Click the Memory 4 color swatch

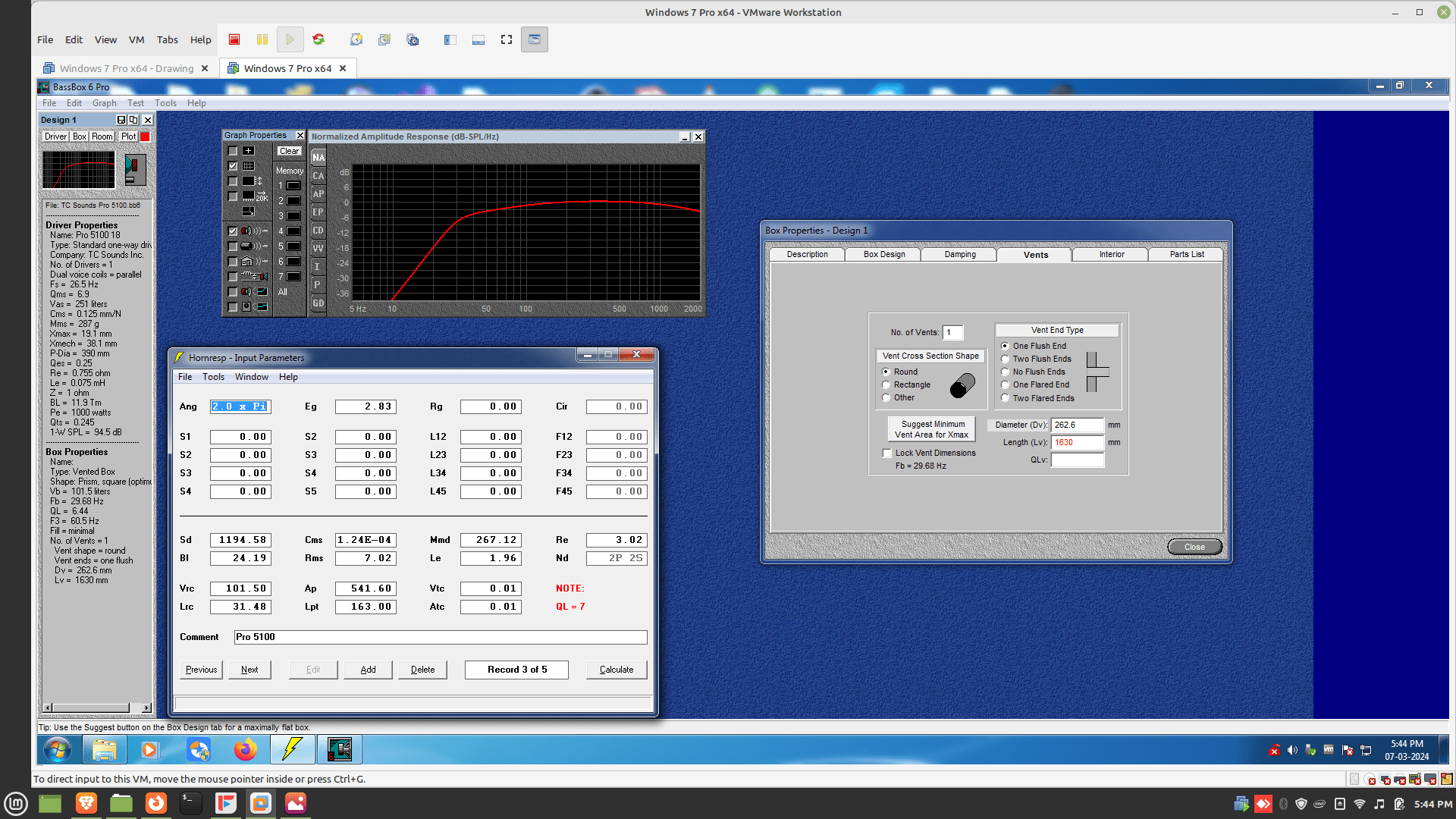pyautogui.click(x=293, y=231)
